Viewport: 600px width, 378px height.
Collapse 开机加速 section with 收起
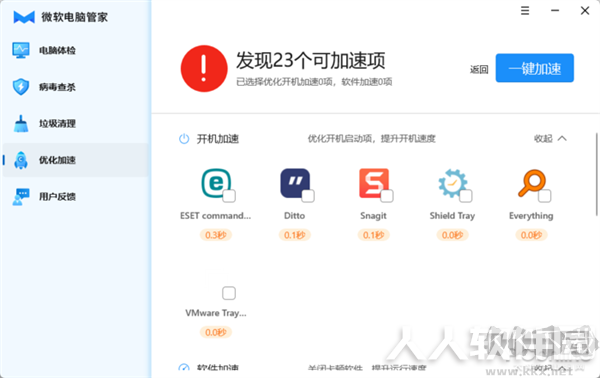(550, 138)
